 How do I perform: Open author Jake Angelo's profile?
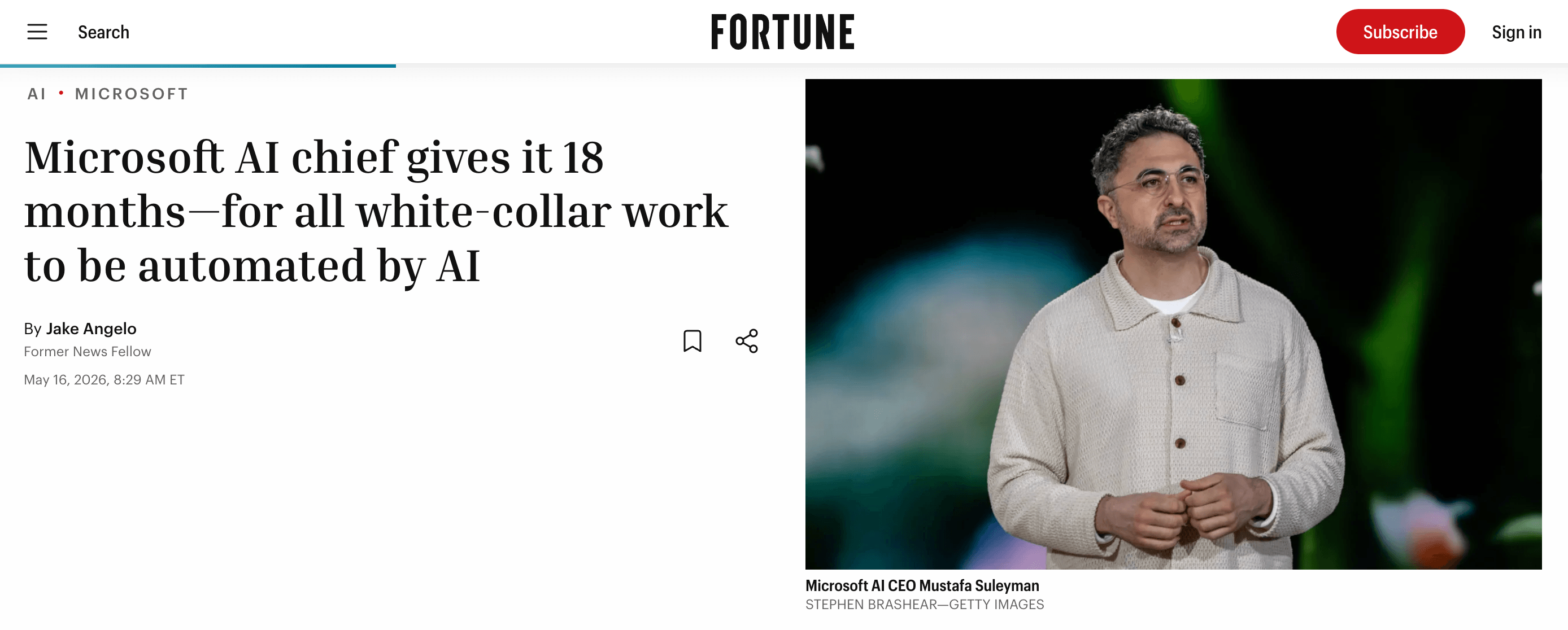(x=92, y=329)
